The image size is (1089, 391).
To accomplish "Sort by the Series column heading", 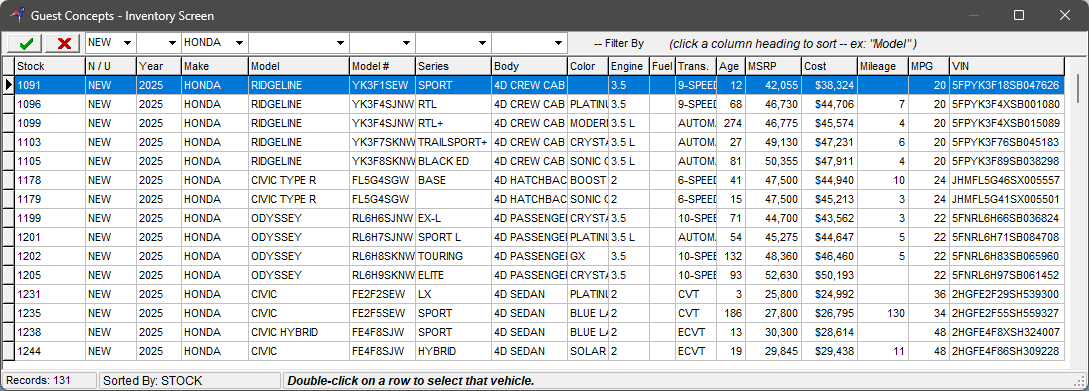I will (454, 66).
